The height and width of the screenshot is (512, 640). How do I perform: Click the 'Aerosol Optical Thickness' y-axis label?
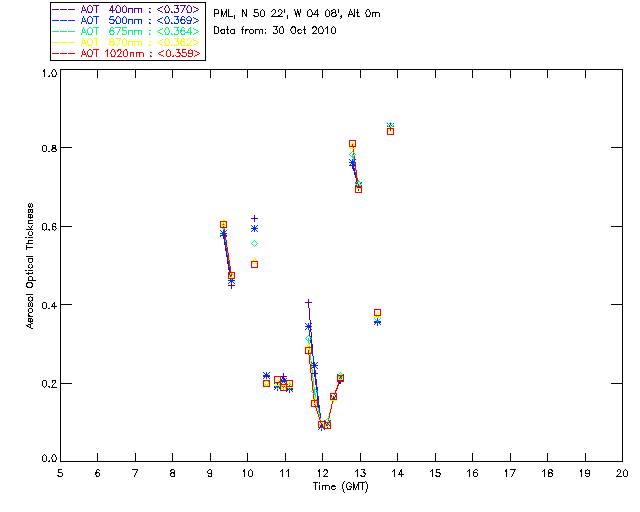[30, 266]
